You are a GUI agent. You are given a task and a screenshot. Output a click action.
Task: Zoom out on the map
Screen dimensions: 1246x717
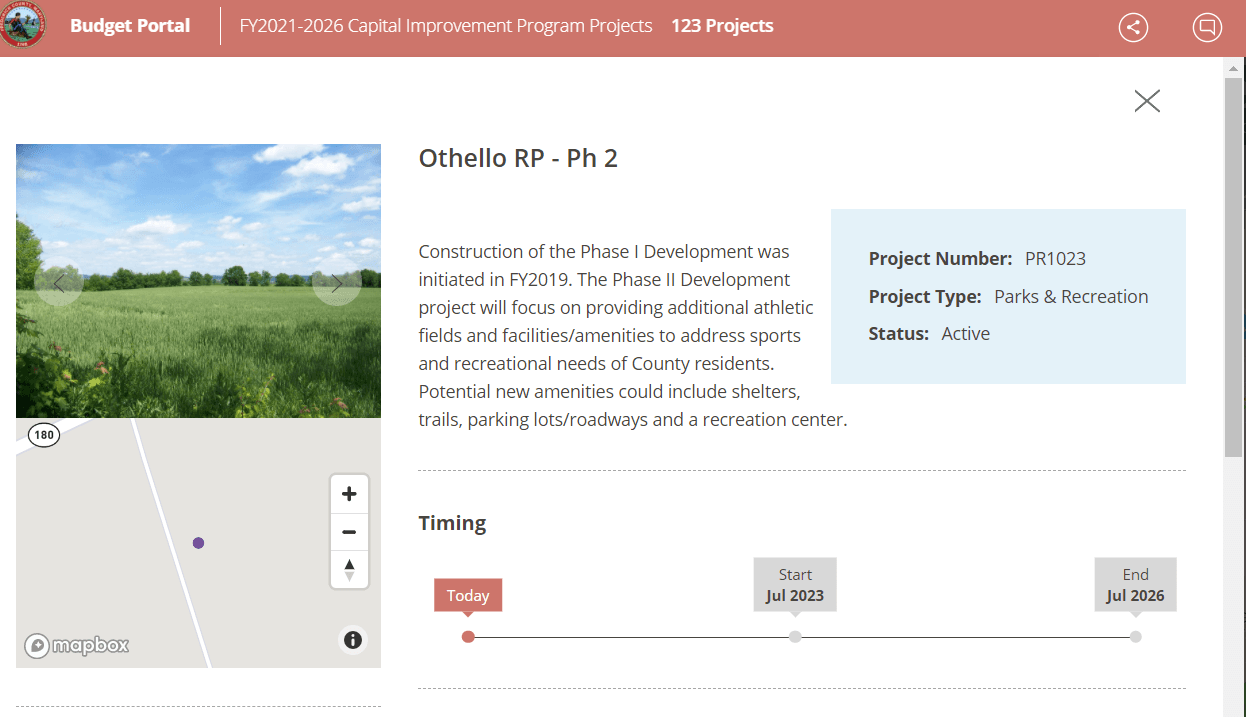[x=349, y=532]
